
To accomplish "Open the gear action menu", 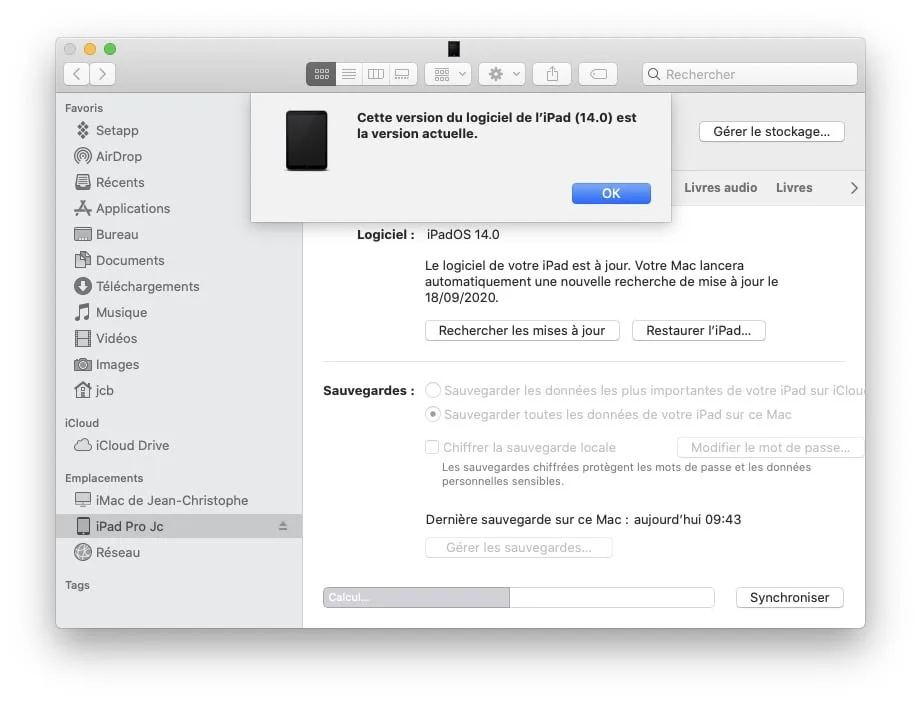I will pyautogui.click(x=502, y=74).
